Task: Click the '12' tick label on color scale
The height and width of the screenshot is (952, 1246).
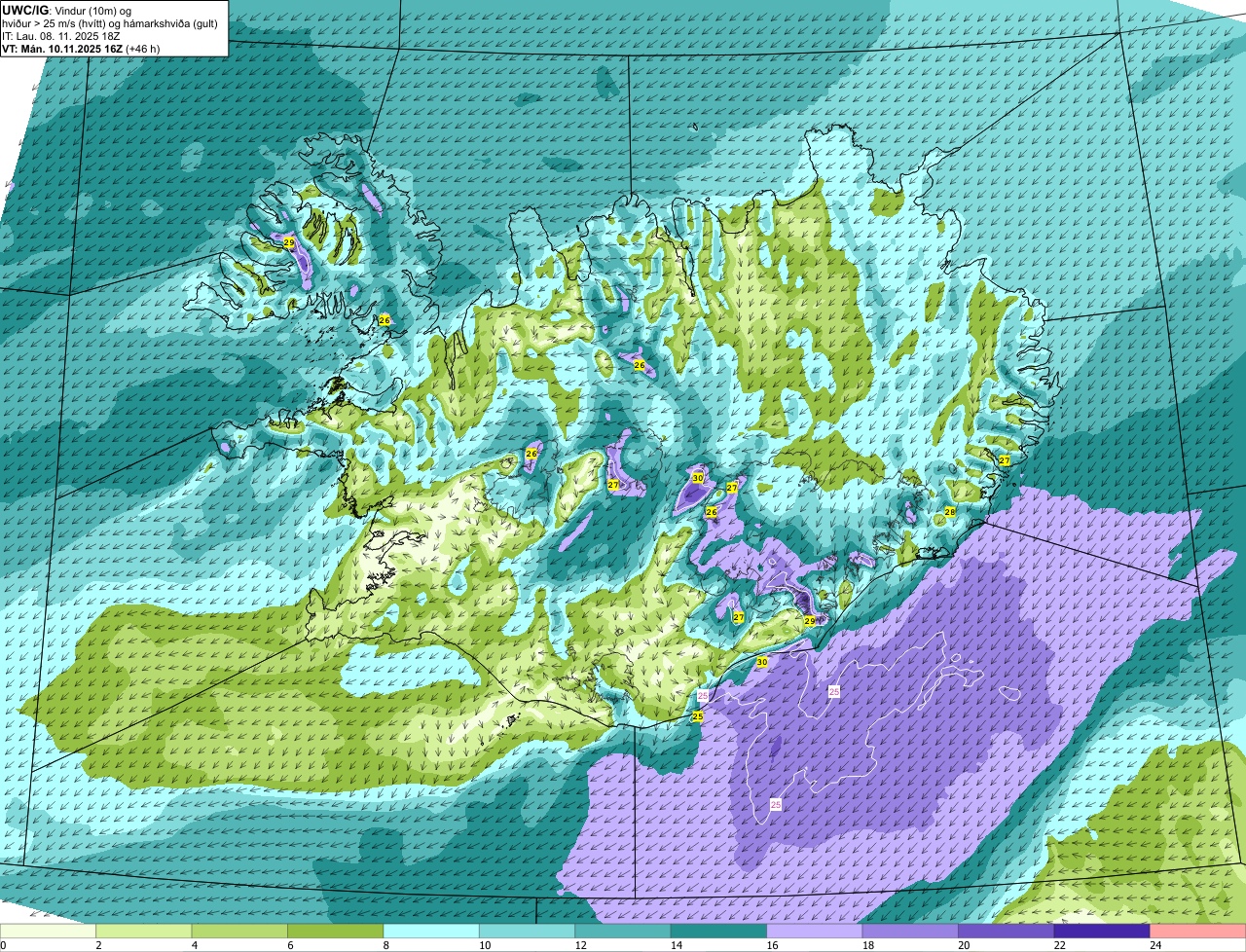Action: (579, 945)
